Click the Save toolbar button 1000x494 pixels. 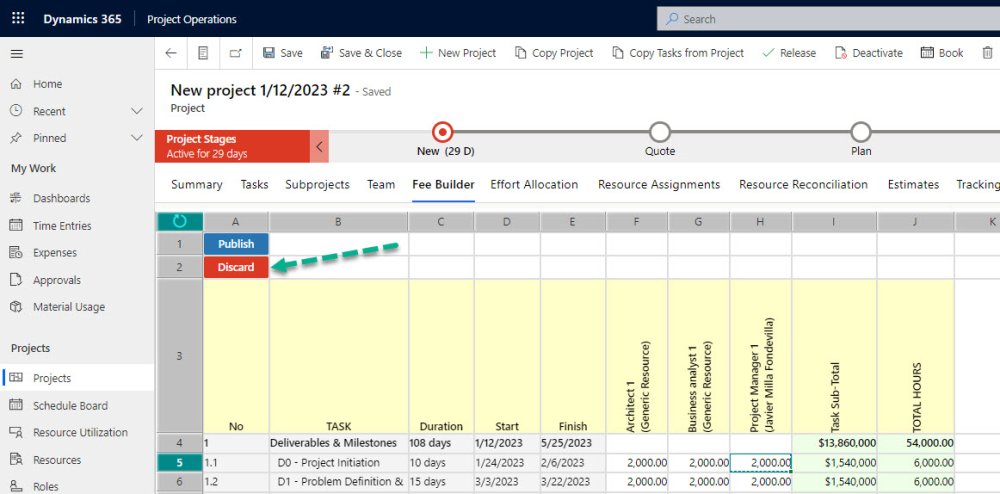283,53
